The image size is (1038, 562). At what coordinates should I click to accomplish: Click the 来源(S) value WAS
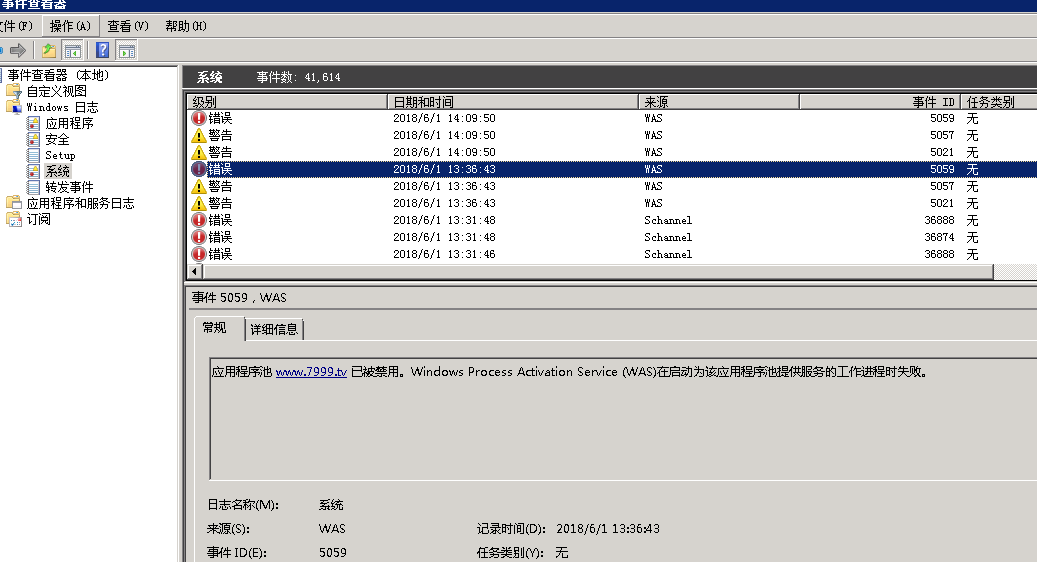tap(332, 529)
